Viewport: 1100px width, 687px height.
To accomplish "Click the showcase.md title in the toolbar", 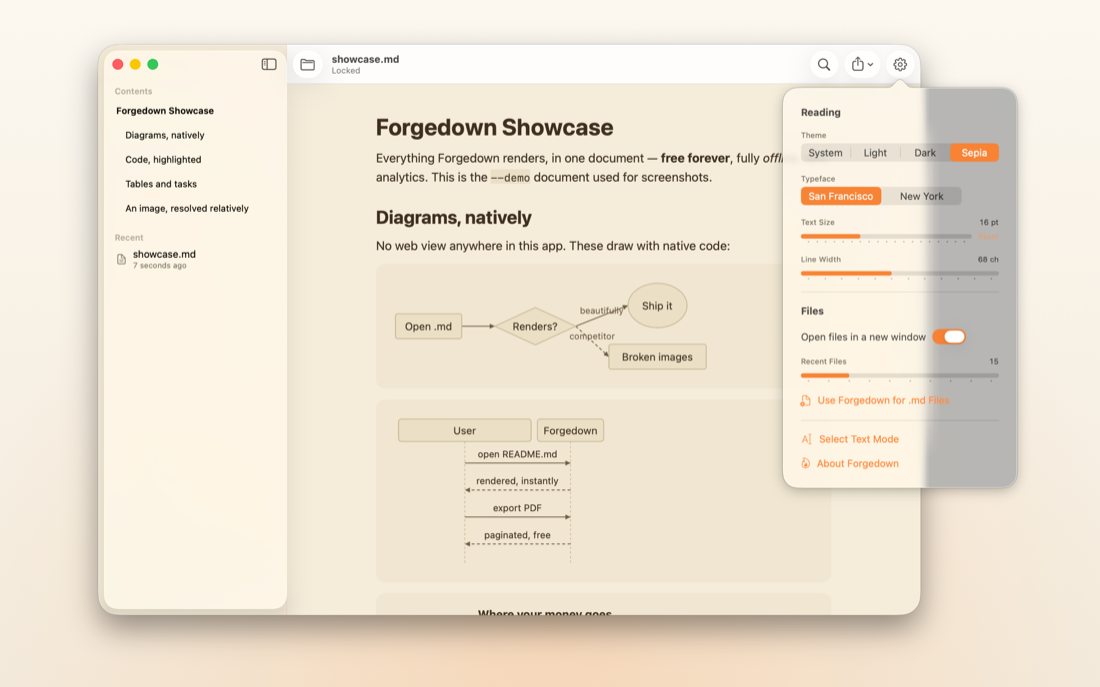I will point(365,60).
